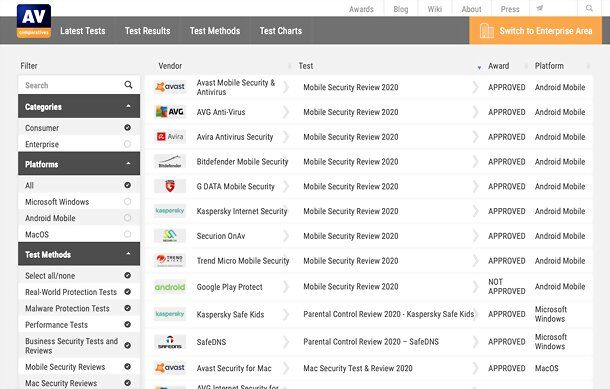Sort table by Test column
This screenshot has width=610, height=389.
pos(306,66)
